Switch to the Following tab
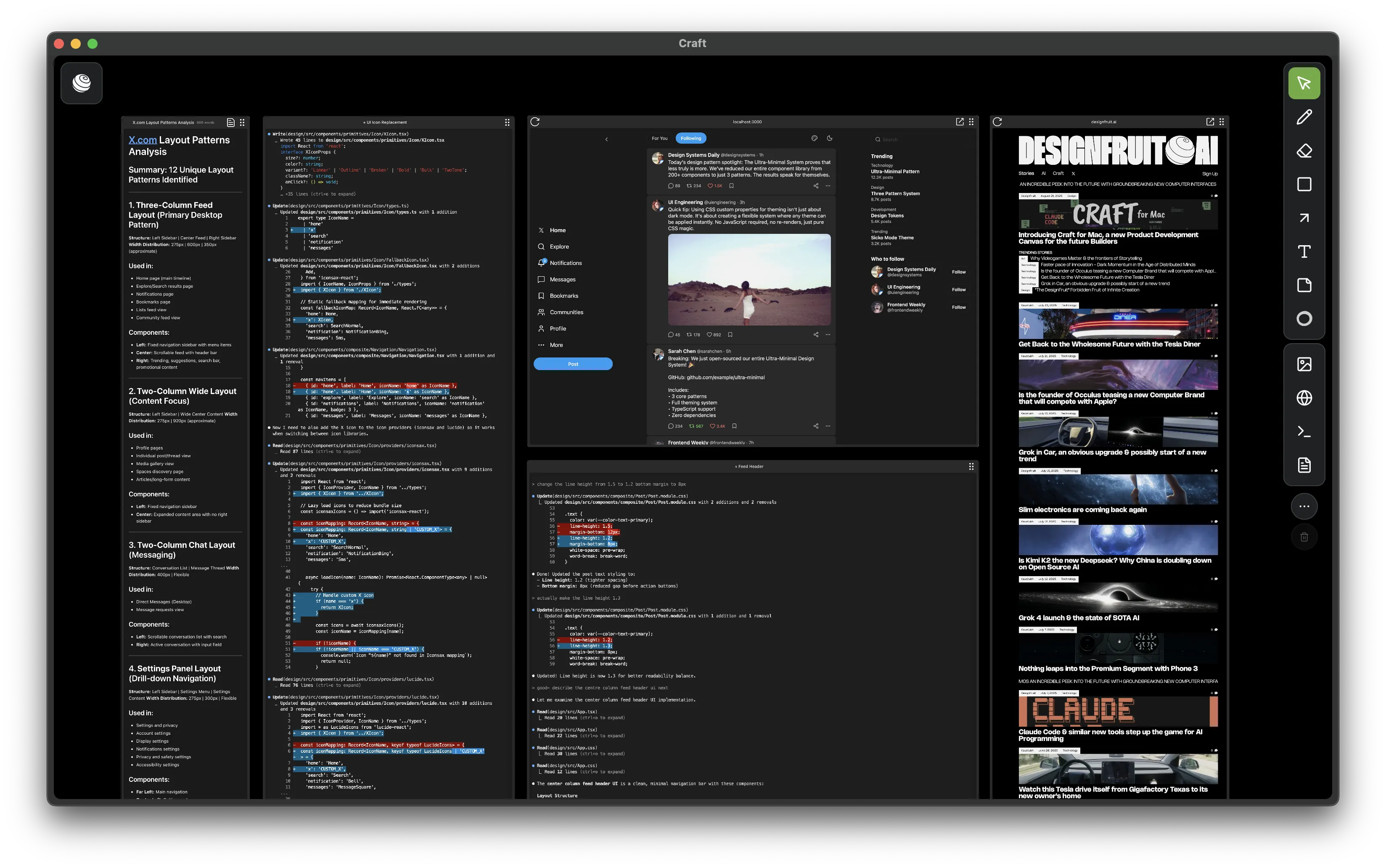 (x=690, y=138)
